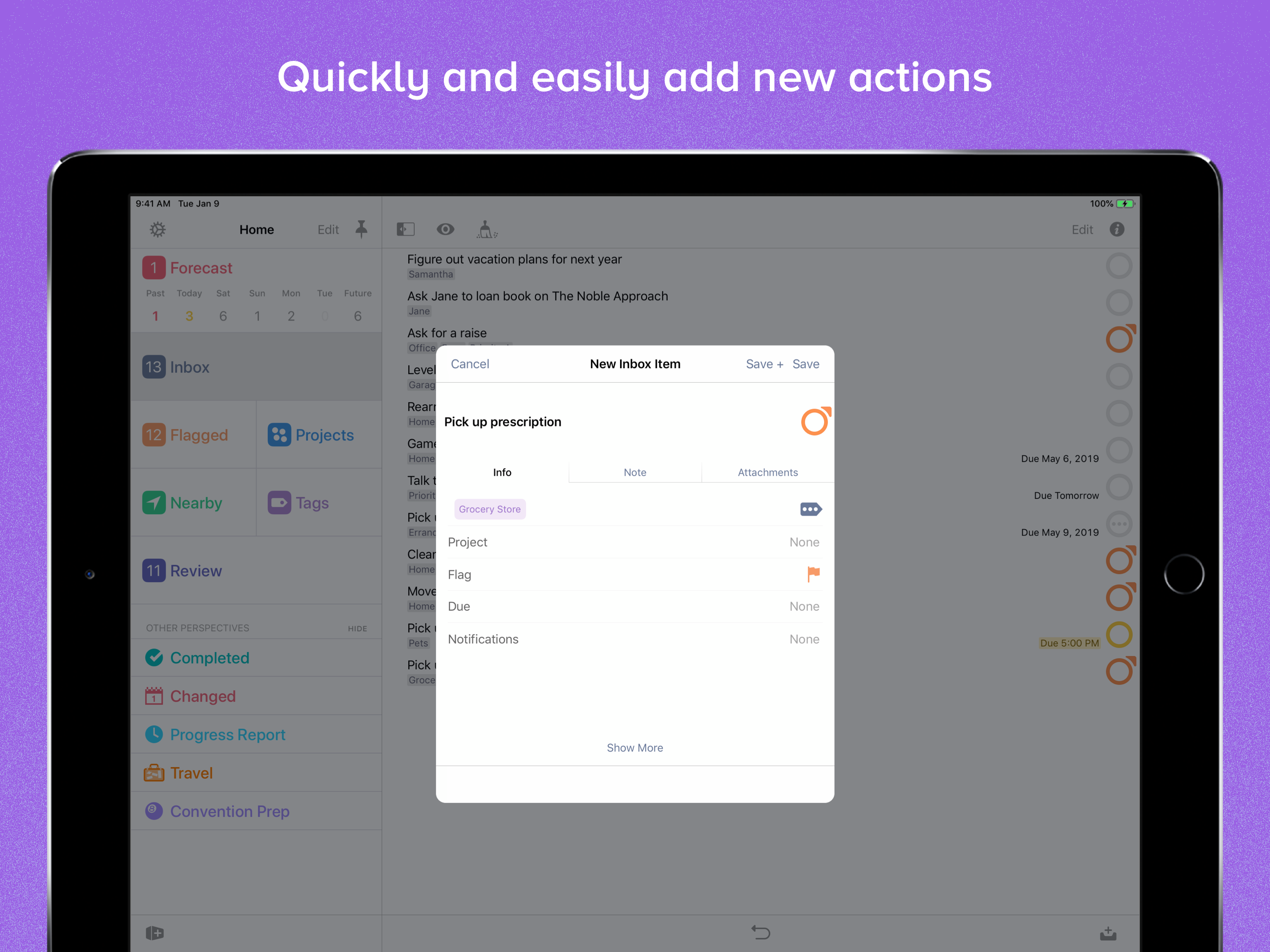Click the clean up broom icon

(486, 230)
